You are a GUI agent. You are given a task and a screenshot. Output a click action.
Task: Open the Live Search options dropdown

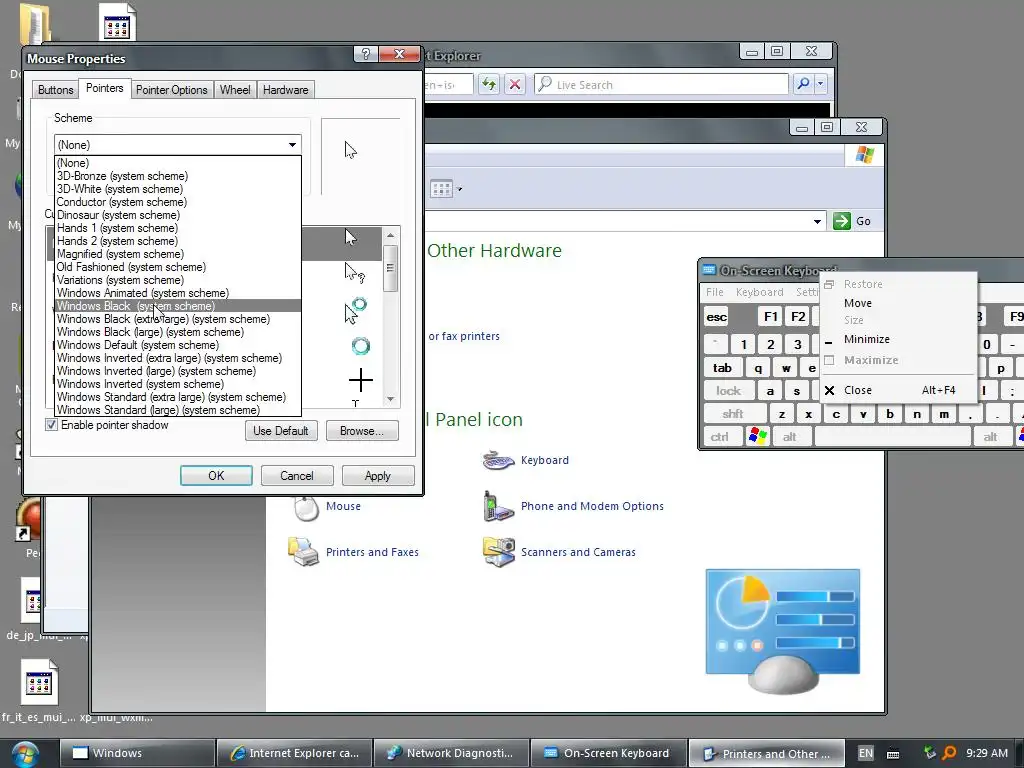tap(820, 84)
